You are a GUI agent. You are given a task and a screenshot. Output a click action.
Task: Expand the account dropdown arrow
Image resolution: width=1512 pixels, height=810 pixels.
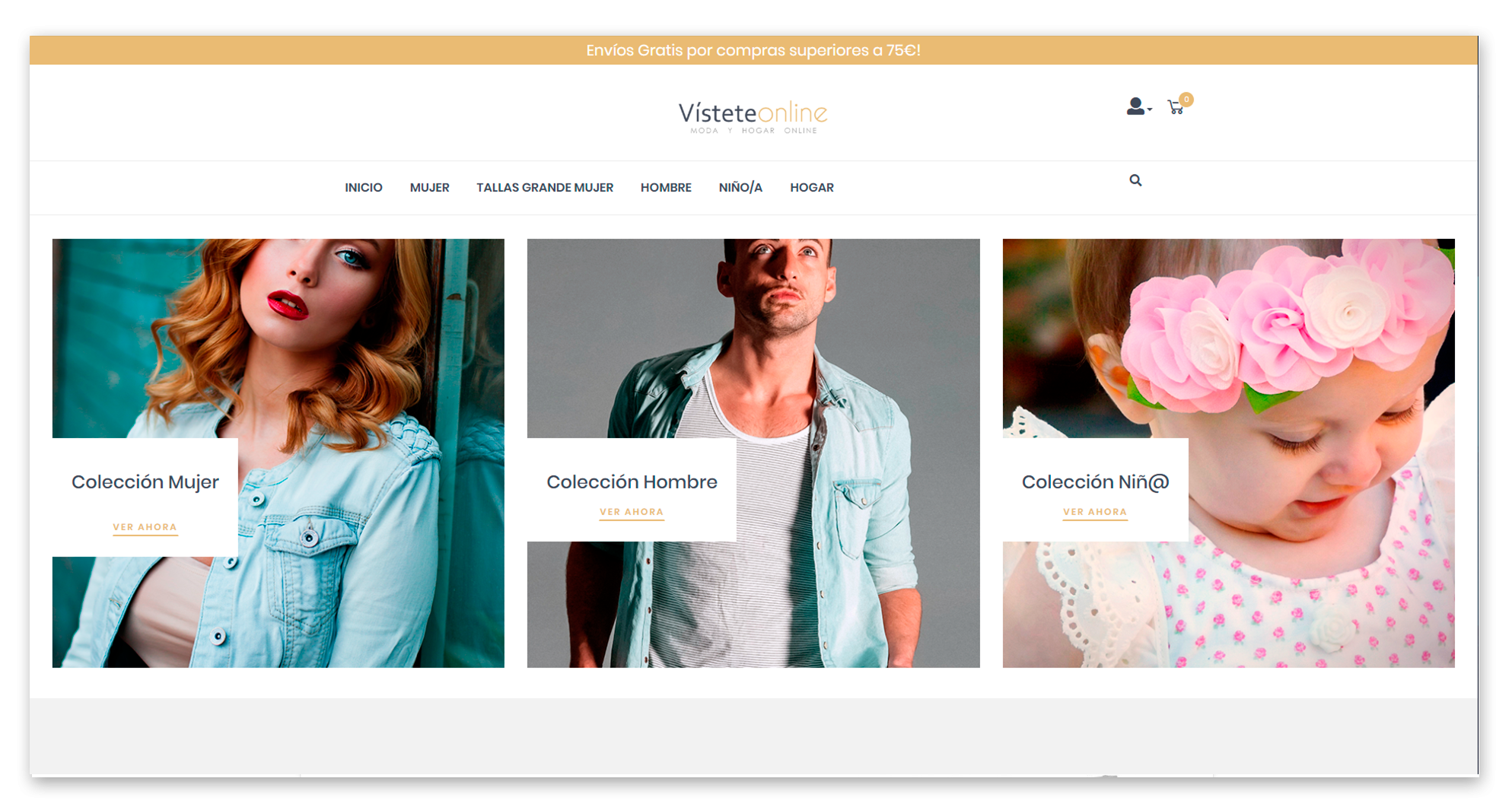1150,110
